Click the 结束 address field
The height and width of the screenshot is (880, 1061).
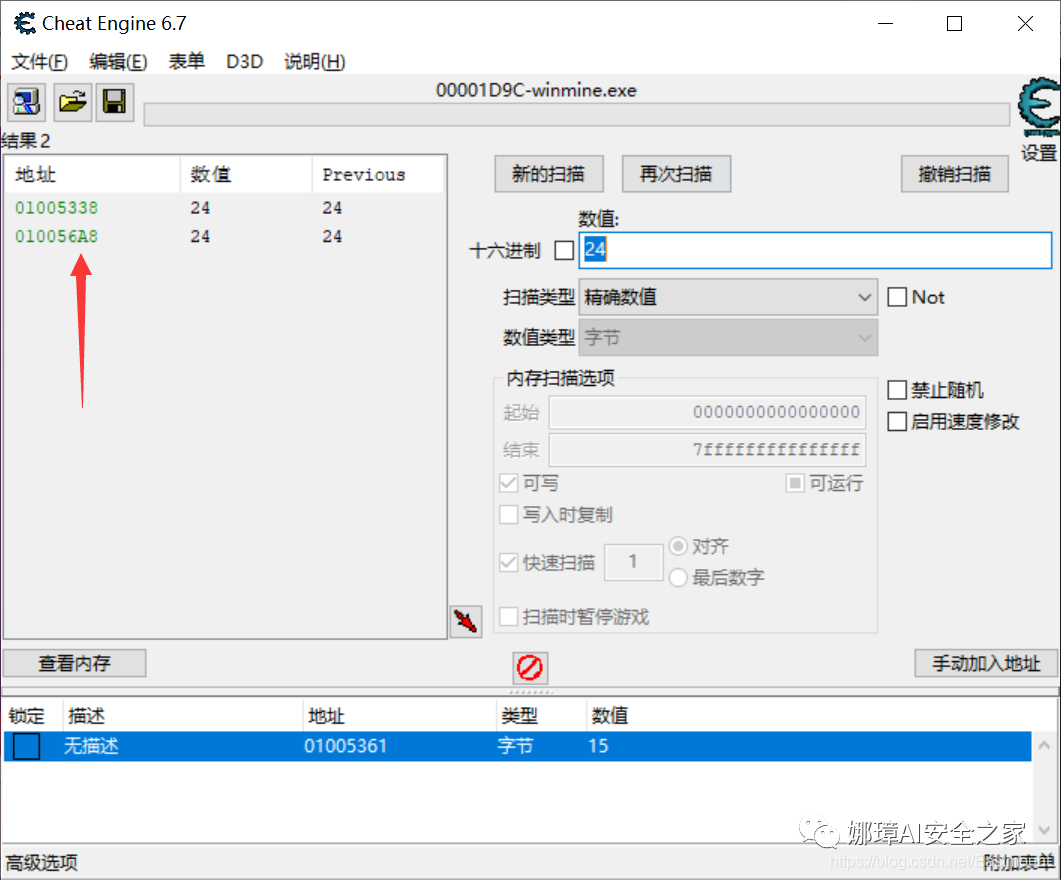pyautogui.click(x=707, y=450)
